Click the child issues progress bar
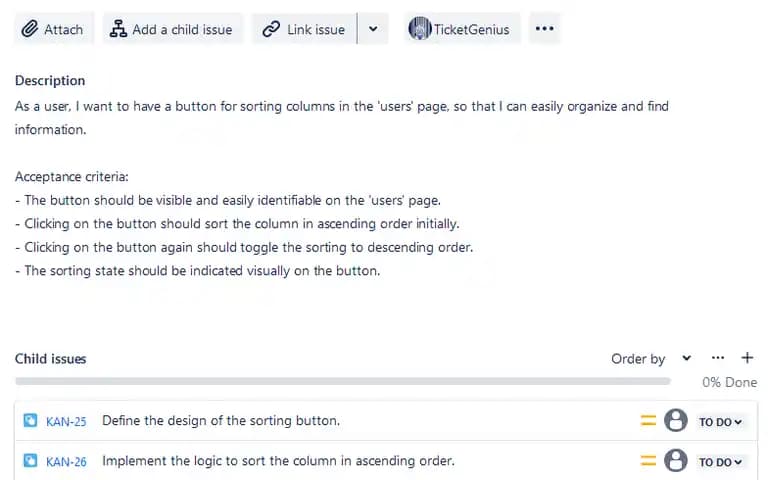The image size is (768, 480). tap(342, 381)
